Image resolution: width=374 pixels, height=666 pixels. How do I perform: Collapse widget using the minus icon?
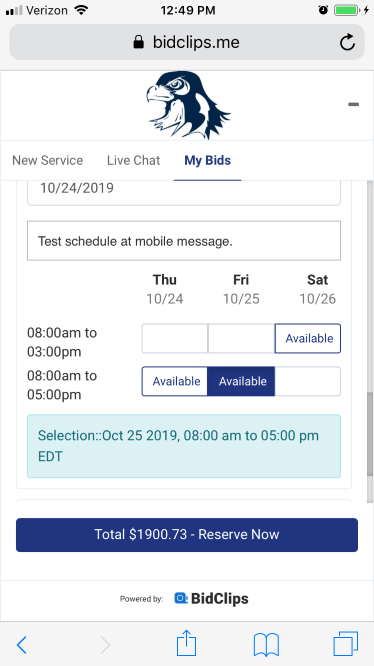(353, 104)
